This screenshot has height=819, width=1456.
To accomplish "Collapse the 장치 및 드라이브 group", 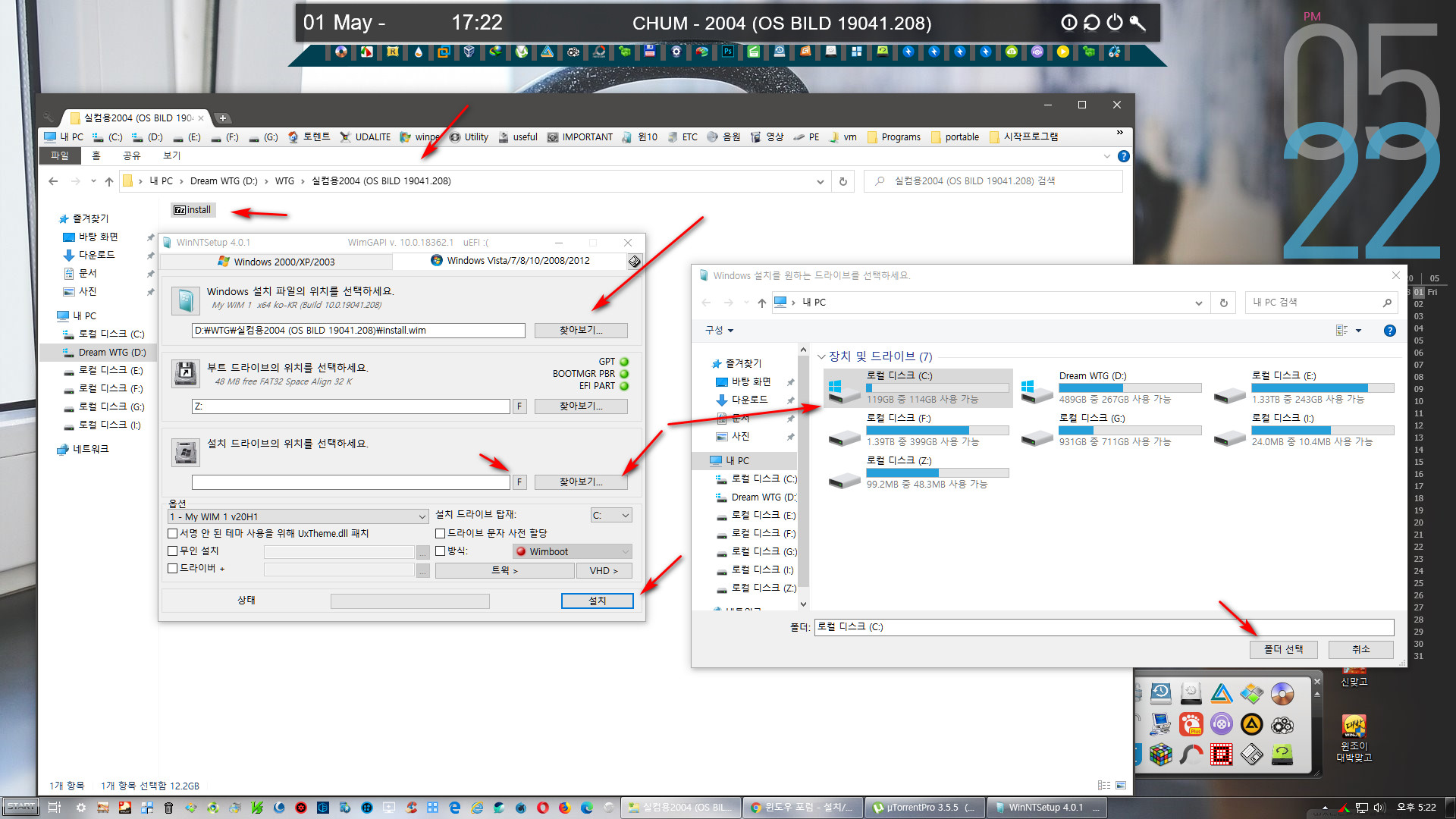I will (821, 356).
